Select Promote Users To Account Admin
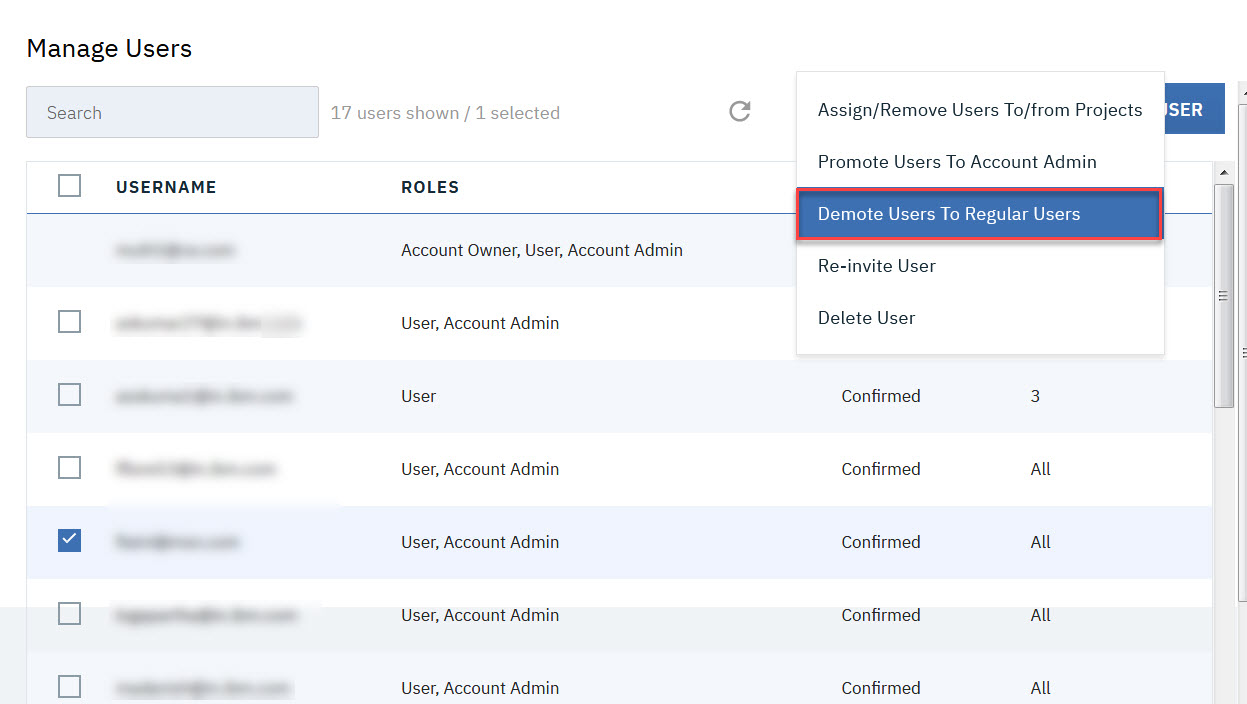1247x704 pixels. click(956, 162)
